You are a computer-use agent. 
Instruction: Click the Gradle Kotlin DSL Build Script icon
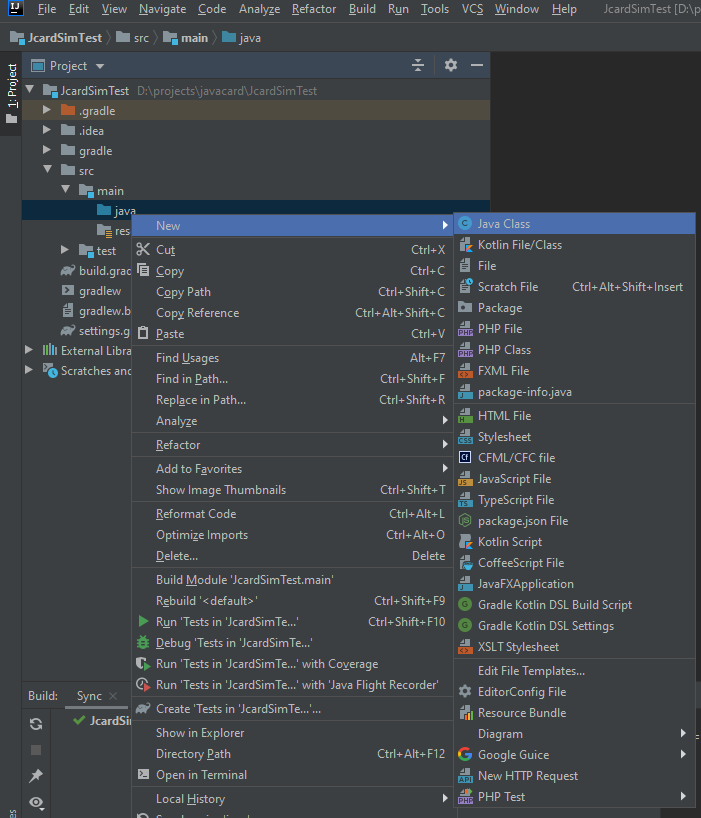click(x=465, y=605)
